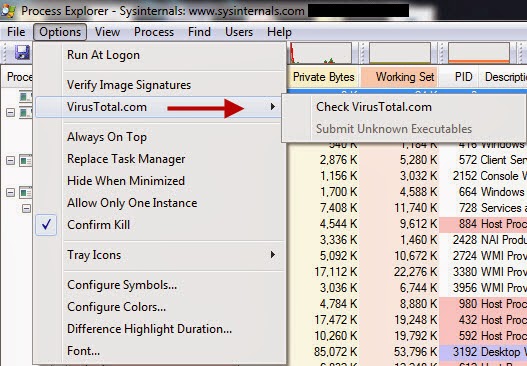This screenshot has height=366, width=527.
Task: Open the View menu
Action: [x=107, y=32]
